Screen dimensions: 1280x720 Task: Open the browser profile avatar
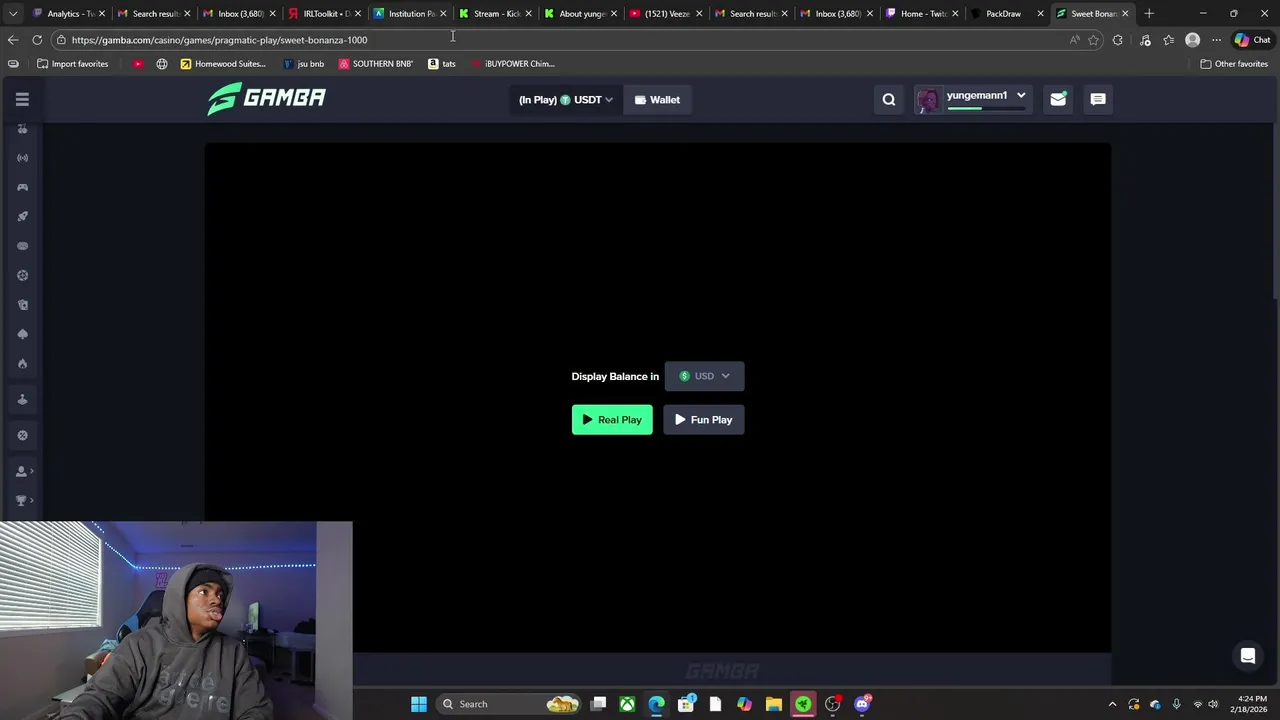coord(1192,40)
